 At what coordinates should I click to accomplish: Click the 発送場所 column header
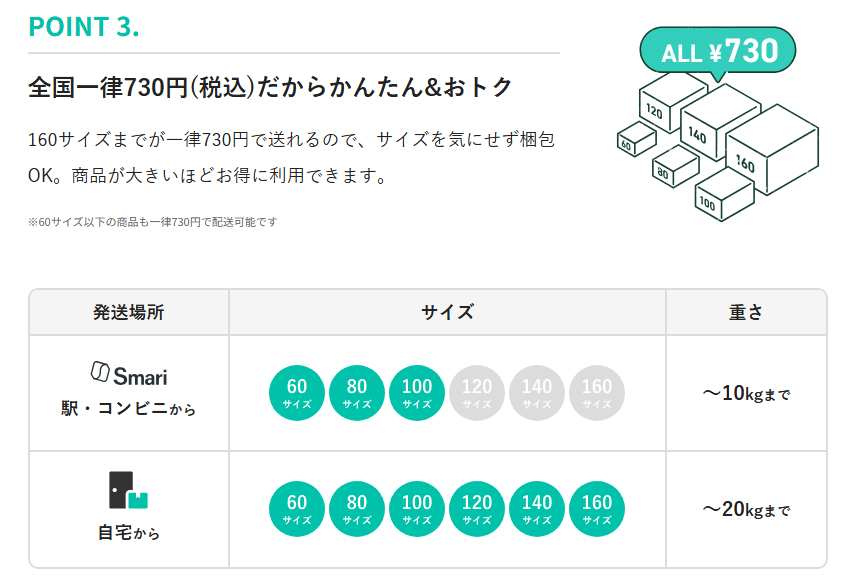point(129,312)
